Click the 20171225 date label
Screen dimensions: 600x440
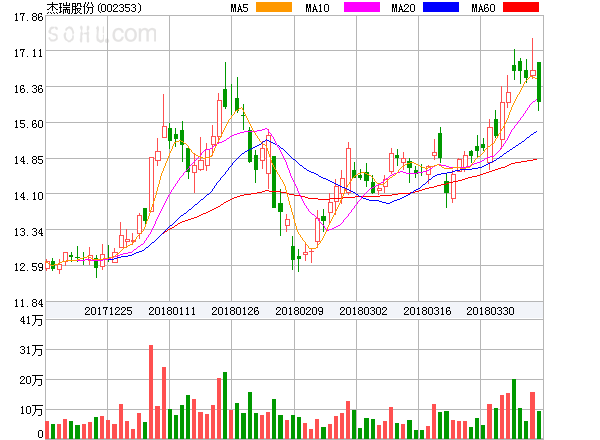click(108, 311)
